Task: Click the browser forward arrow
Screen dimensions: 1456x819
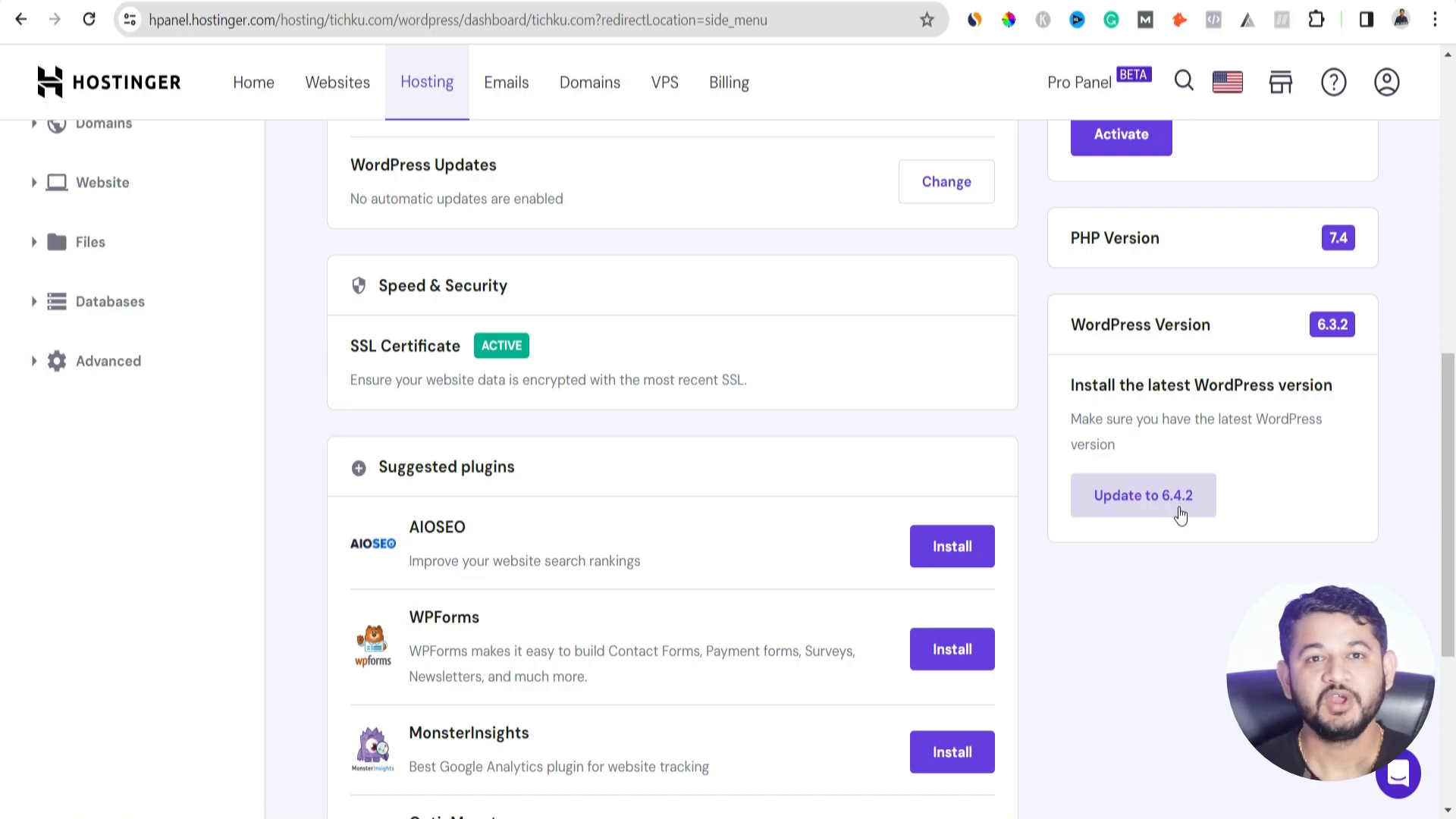Action: [x=55, y=20]
